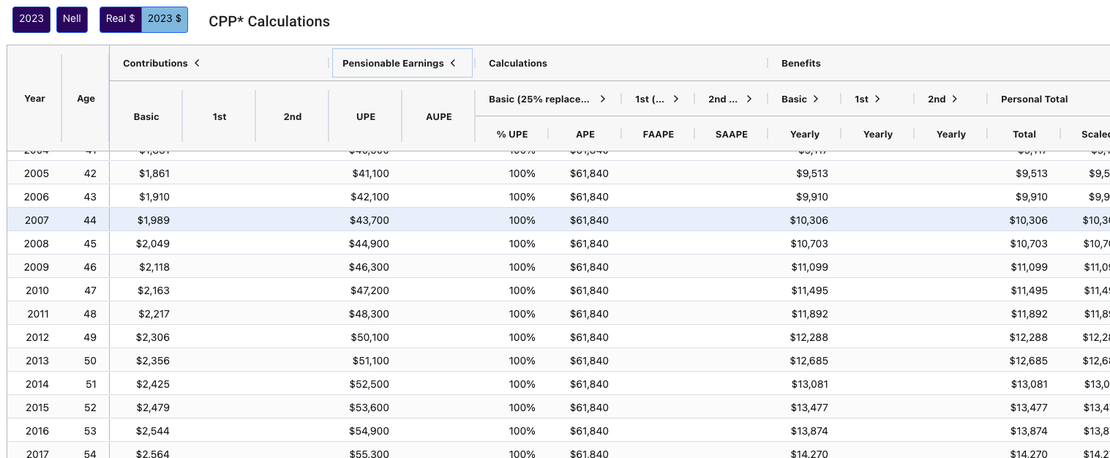Viewport: 1110px width, 458px height.
Task: Click the FAAPE column header
Action: [x=658, y=134]
